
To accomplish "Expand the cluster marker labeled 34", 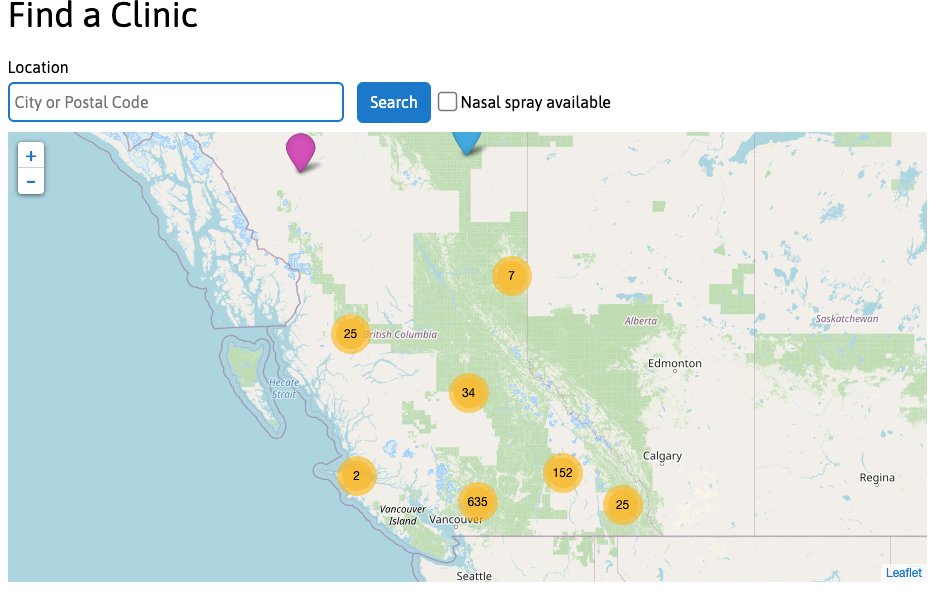I will point(468,393).
